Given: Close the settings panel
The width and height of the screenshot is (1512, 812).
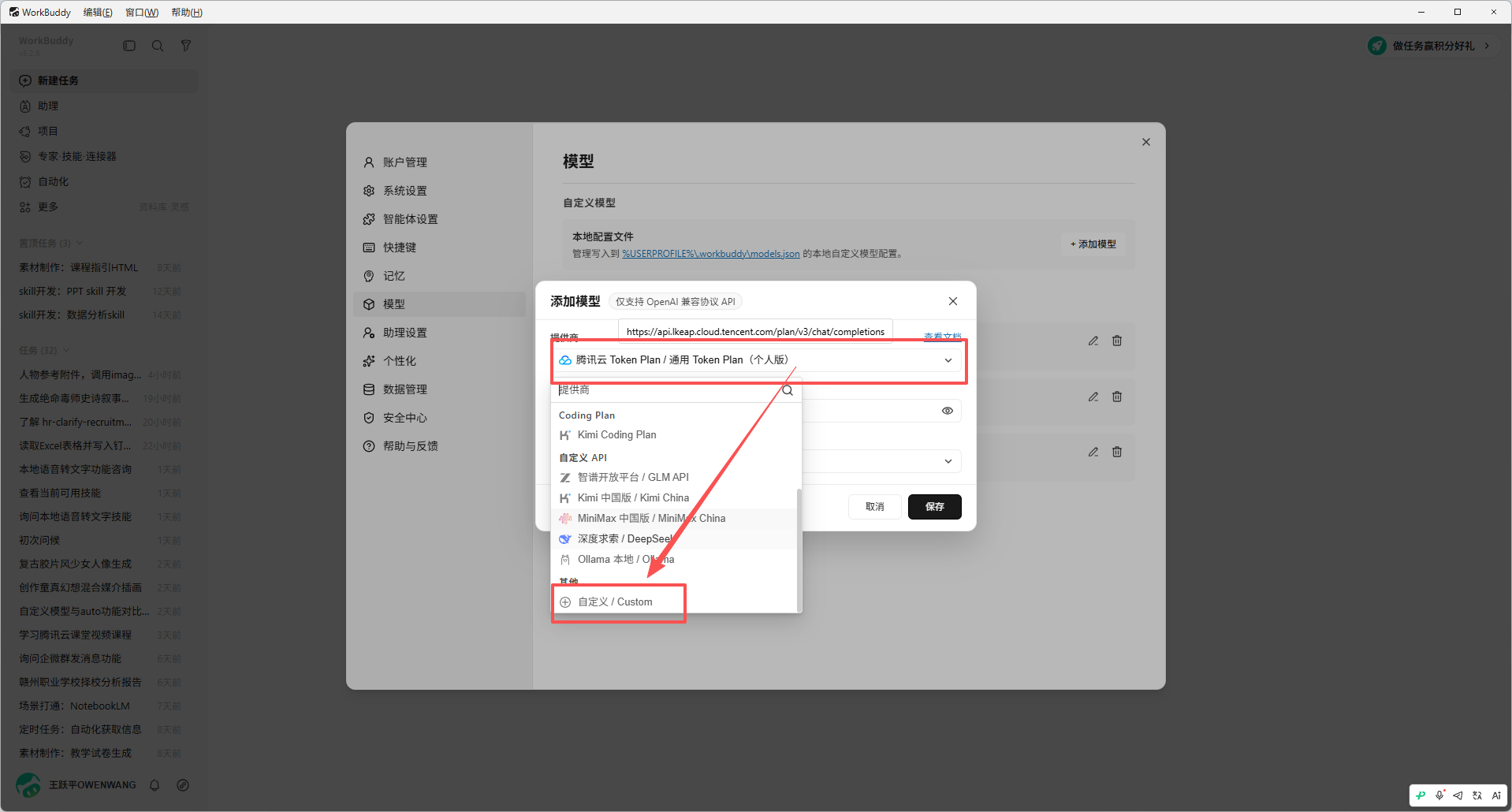Looking at the screenshot, I should click(x=1146, y=142).
